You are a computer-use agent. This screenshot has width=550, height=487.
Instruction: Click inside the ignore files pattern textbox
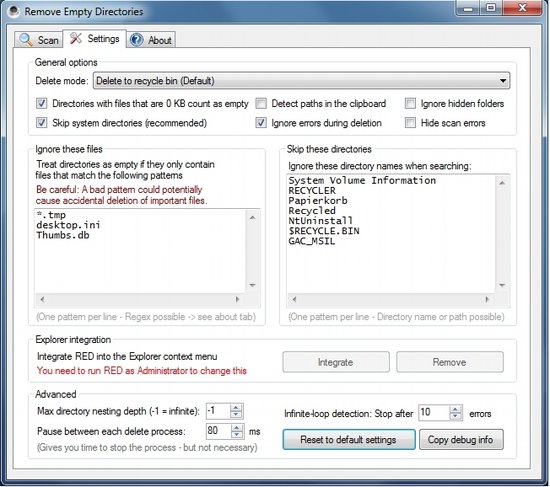pyautogui.click(x=140, y=251)
